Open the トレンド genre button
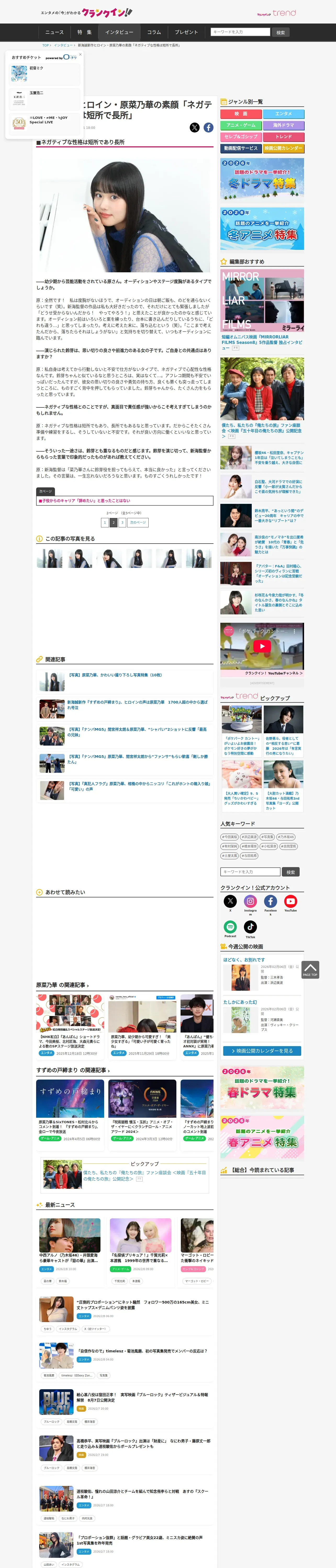The width and height of the screenshot is (336, 1568). pyautogui.click(x=284, y=137)
